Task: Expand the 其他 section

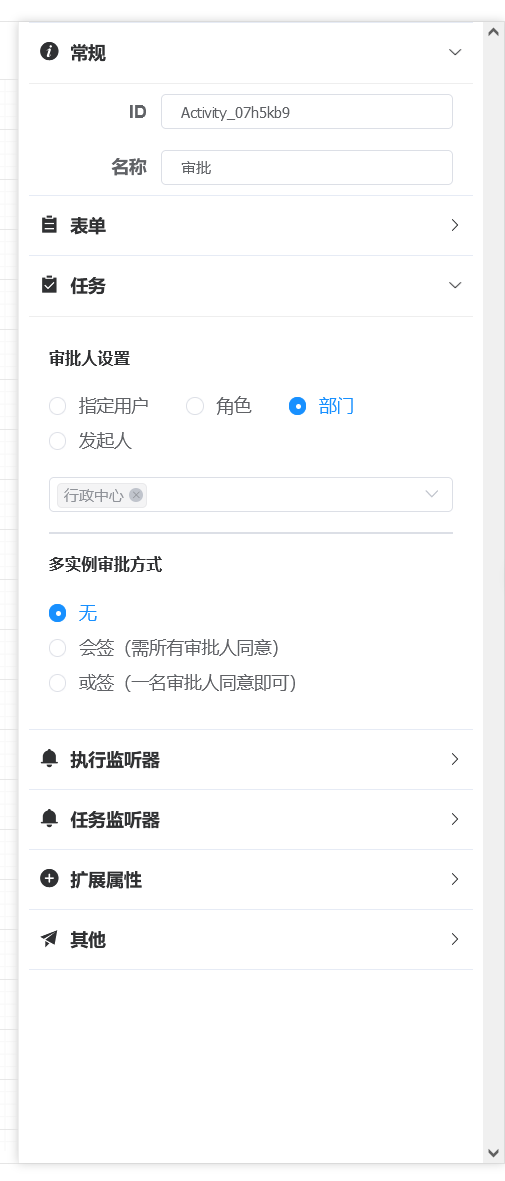Action: tap(251, 939)
